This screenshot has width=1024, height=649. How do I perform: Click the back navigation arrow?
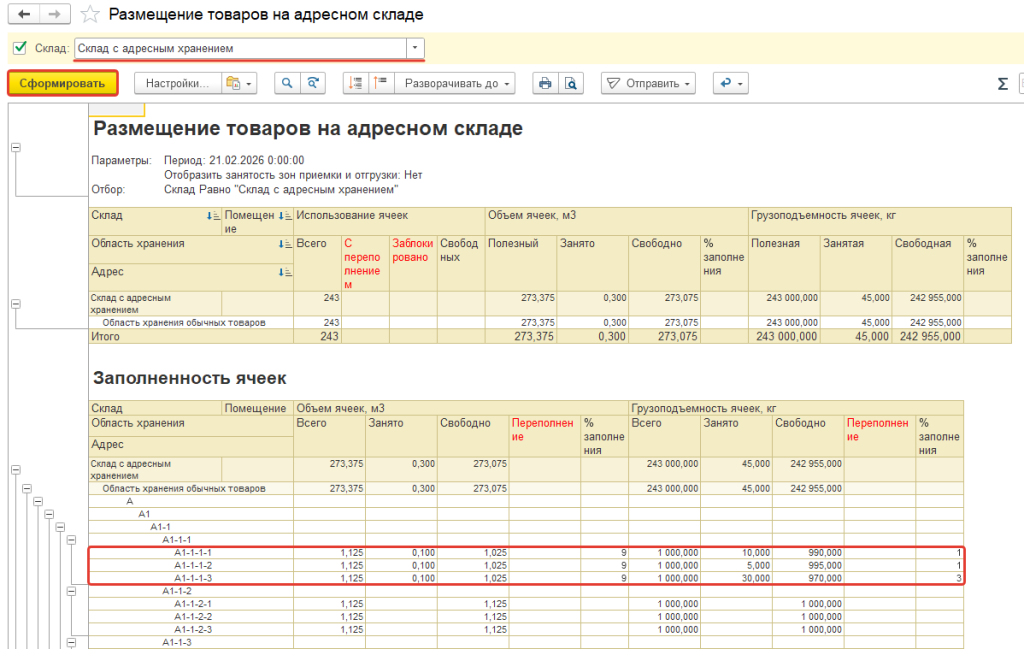[x=24, y=15]
